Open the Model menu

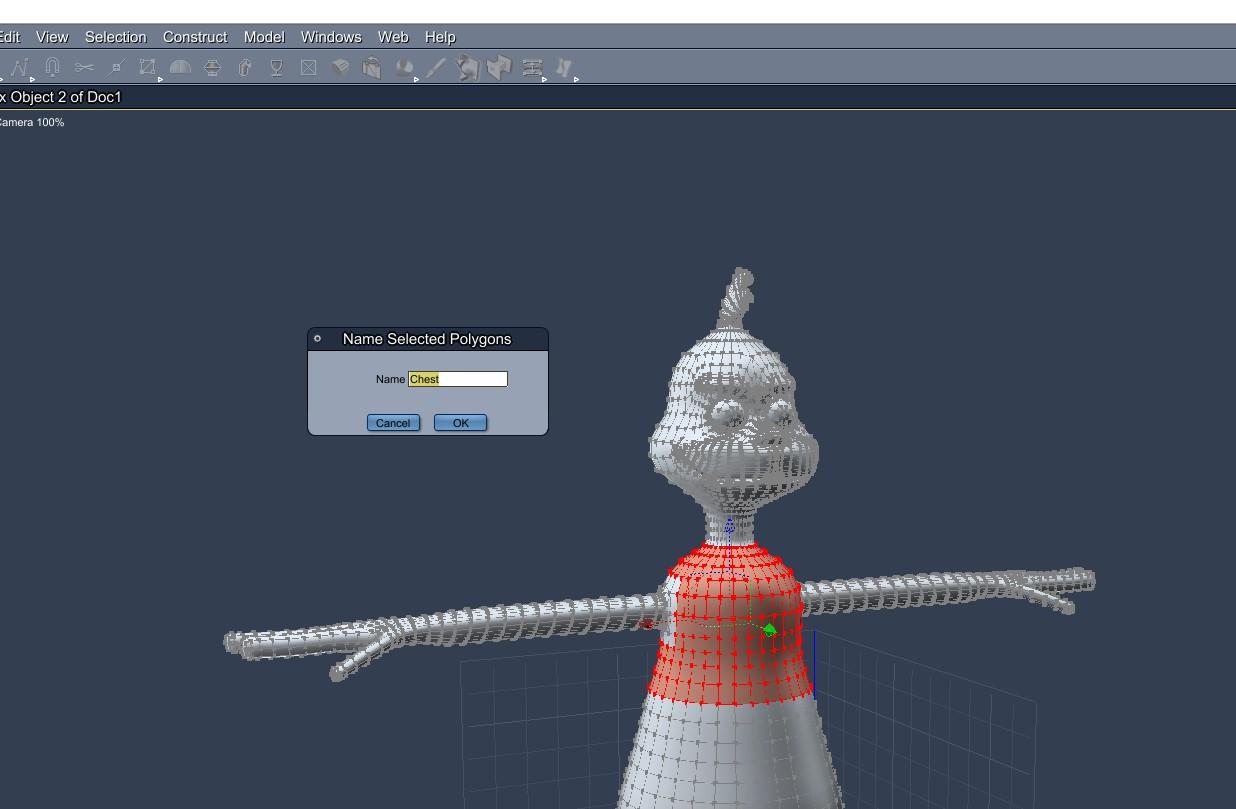pos(264,37)
